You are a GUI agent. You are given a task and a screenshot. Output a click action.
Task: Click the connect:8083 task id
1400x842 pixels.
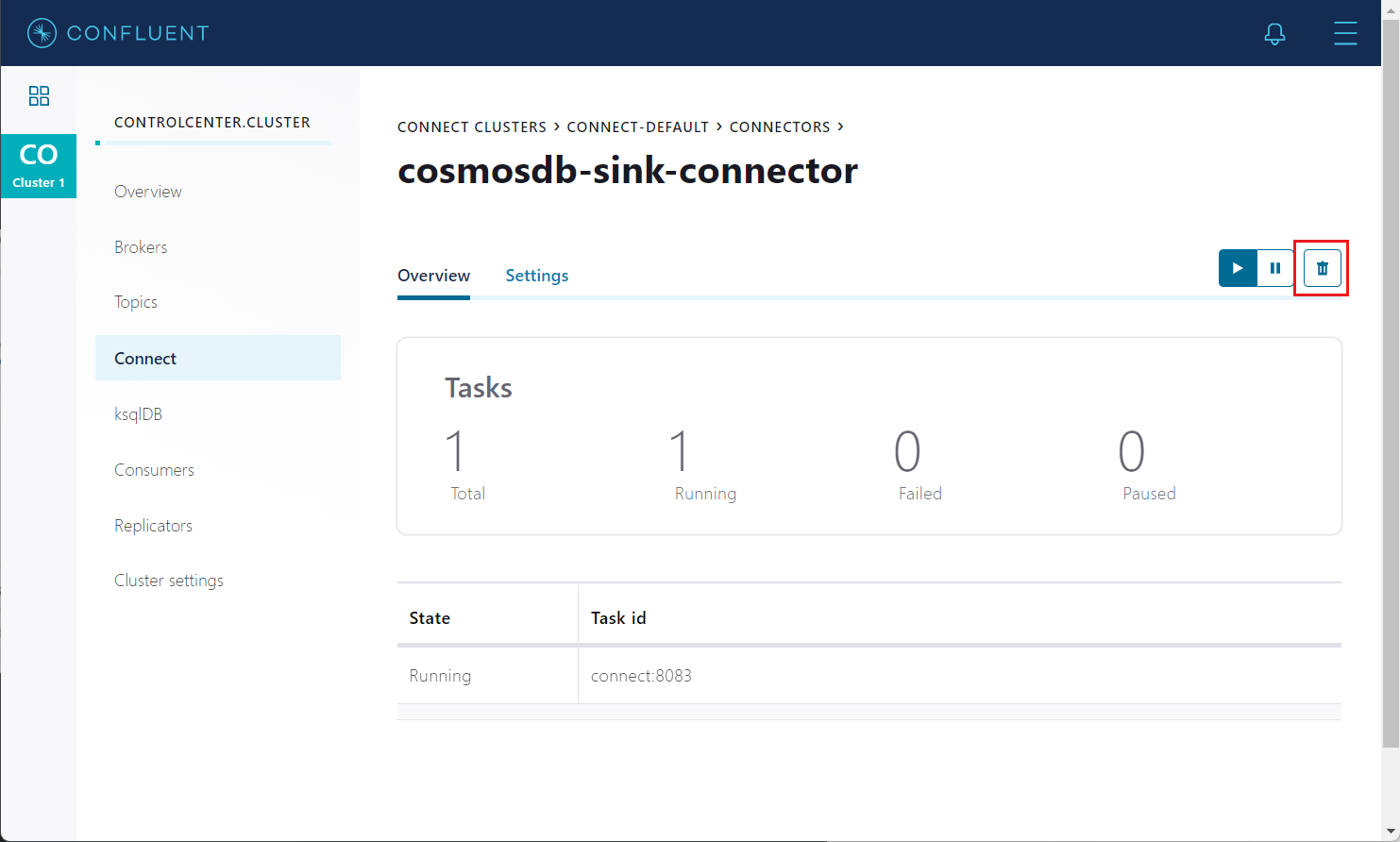tap(641, 676)
